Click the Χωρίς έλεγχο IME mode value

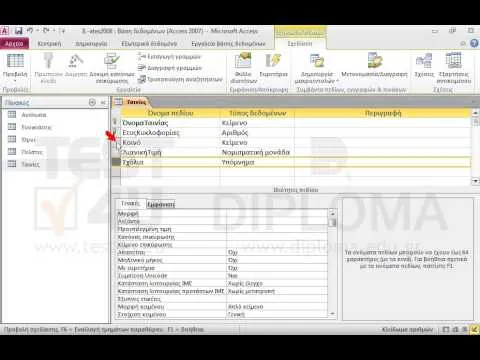click(x=277, y=284)
